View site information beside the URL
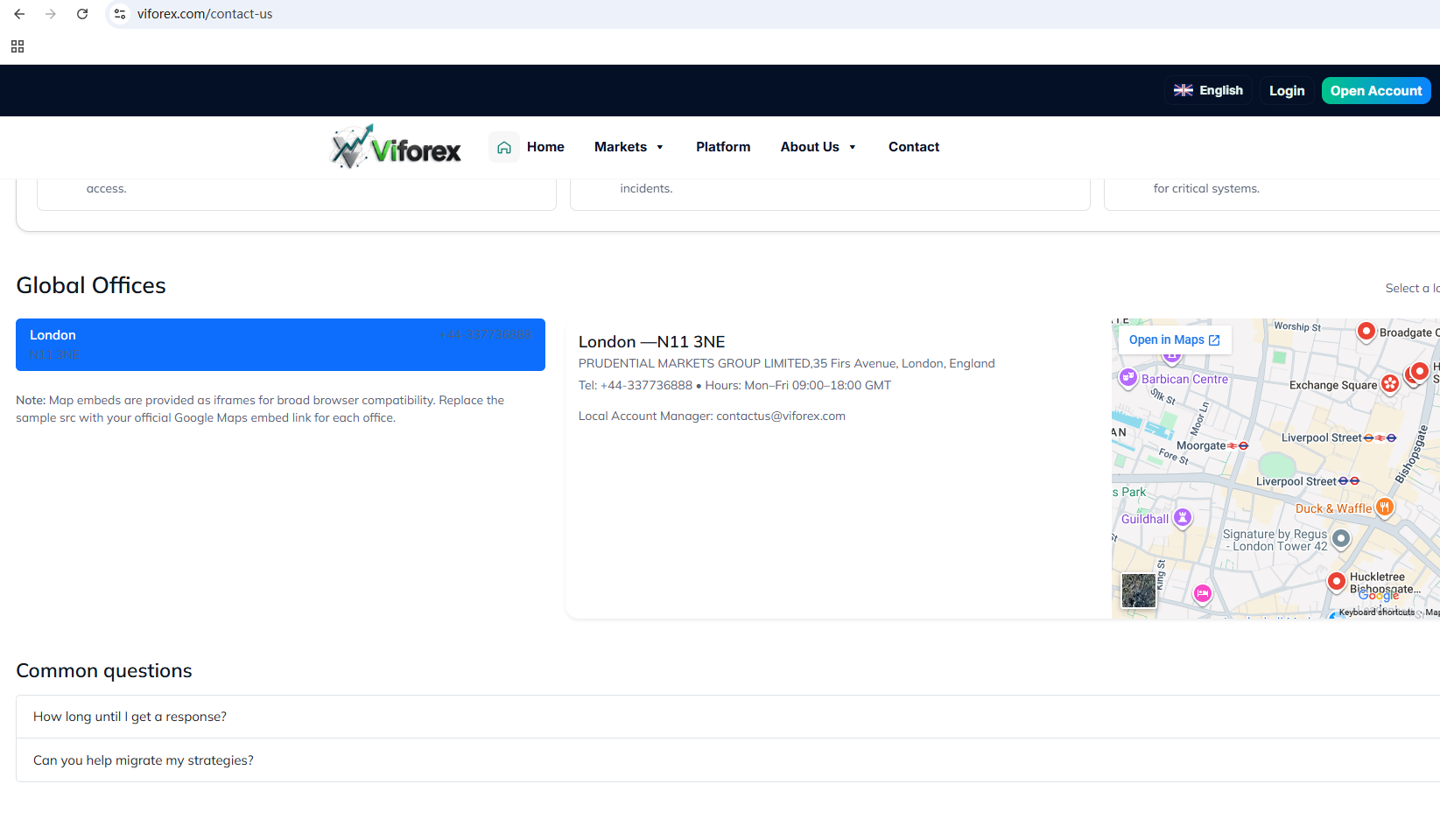 click(121, 14)
